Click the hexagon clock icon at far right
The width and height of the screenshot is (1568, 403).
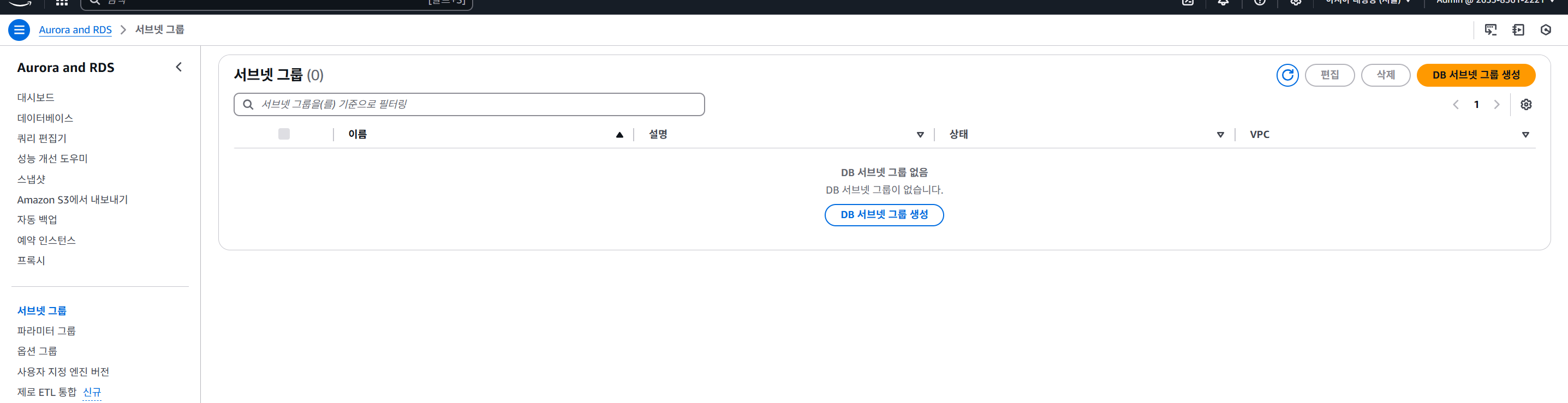(1546, 30)
